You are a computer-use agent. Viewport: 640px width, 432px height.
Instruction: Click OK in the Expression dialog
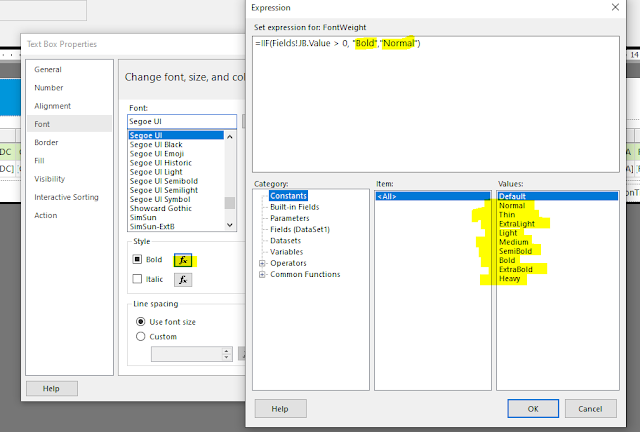click(533, 409)
